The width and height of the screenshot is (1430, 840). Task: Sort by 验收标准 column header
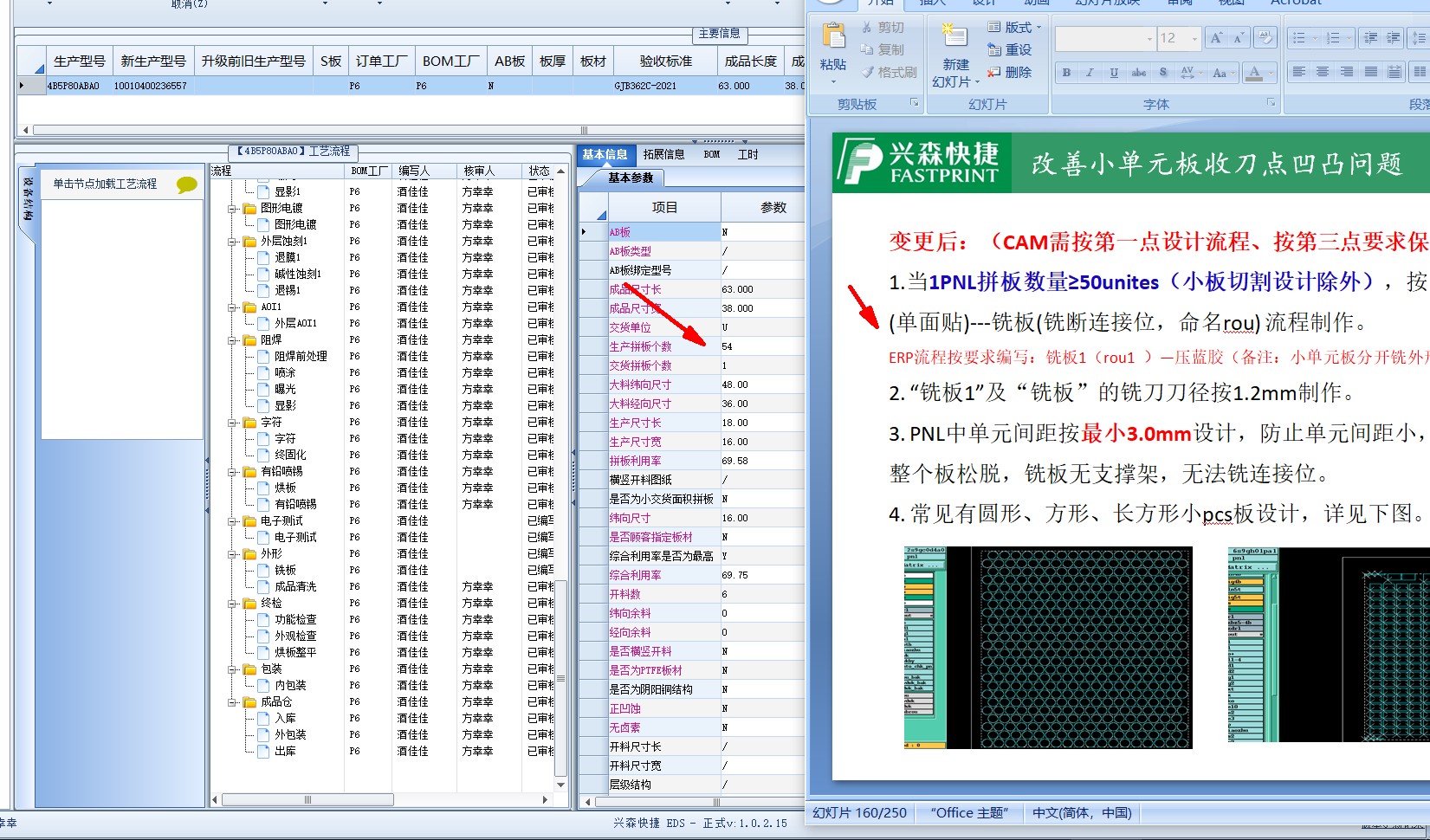click(x=665, y=61)
